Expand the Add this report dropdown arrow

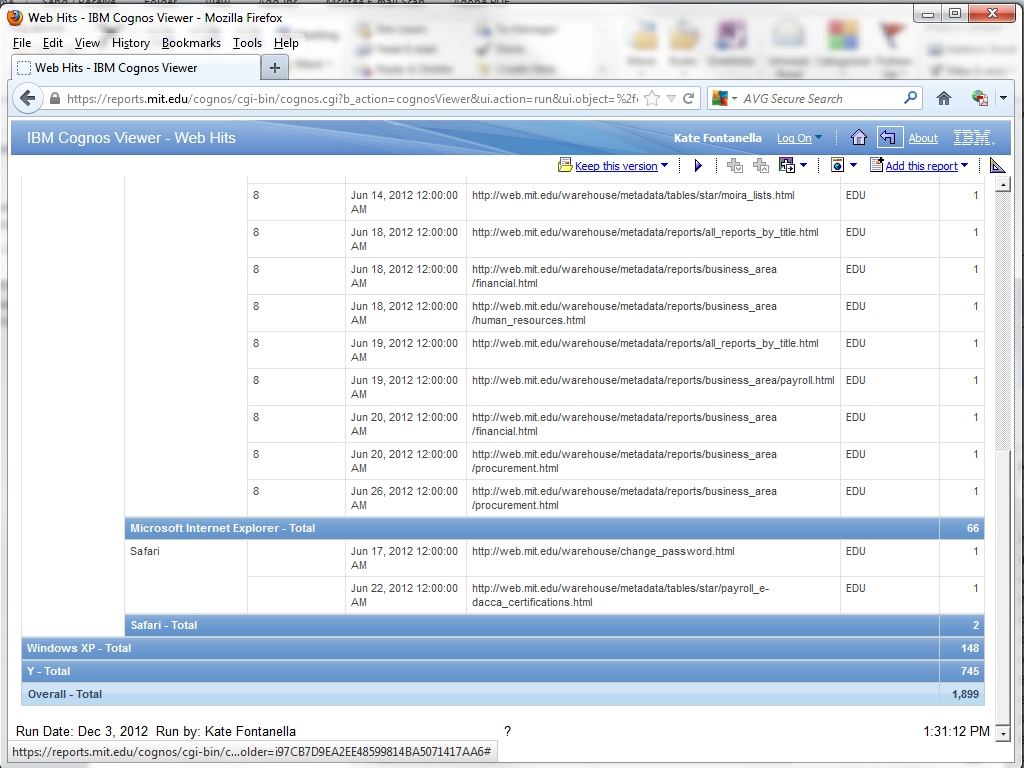click(x=965, y=166)
